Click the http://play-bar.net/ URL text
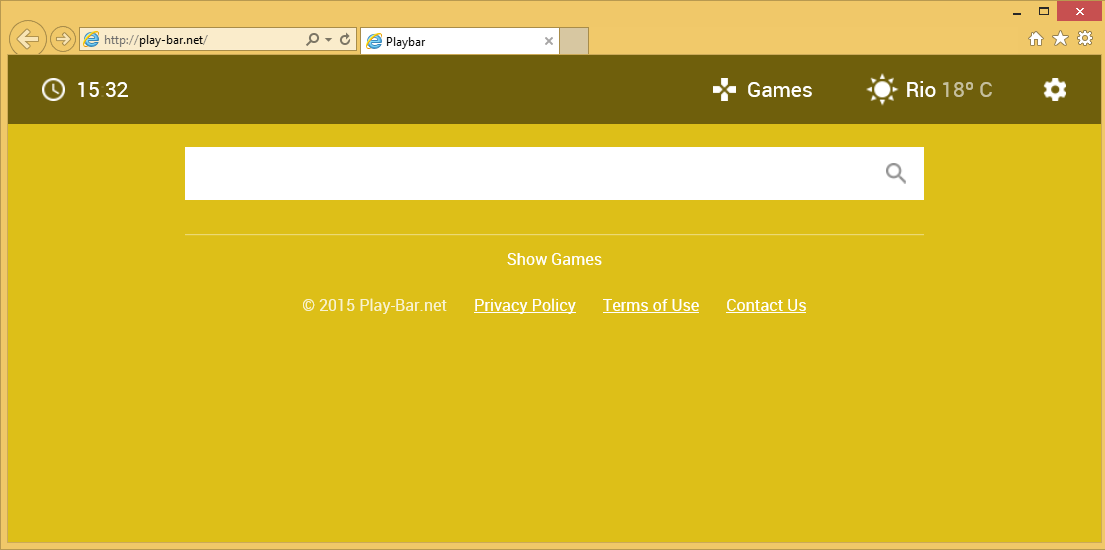 [156, 40]
